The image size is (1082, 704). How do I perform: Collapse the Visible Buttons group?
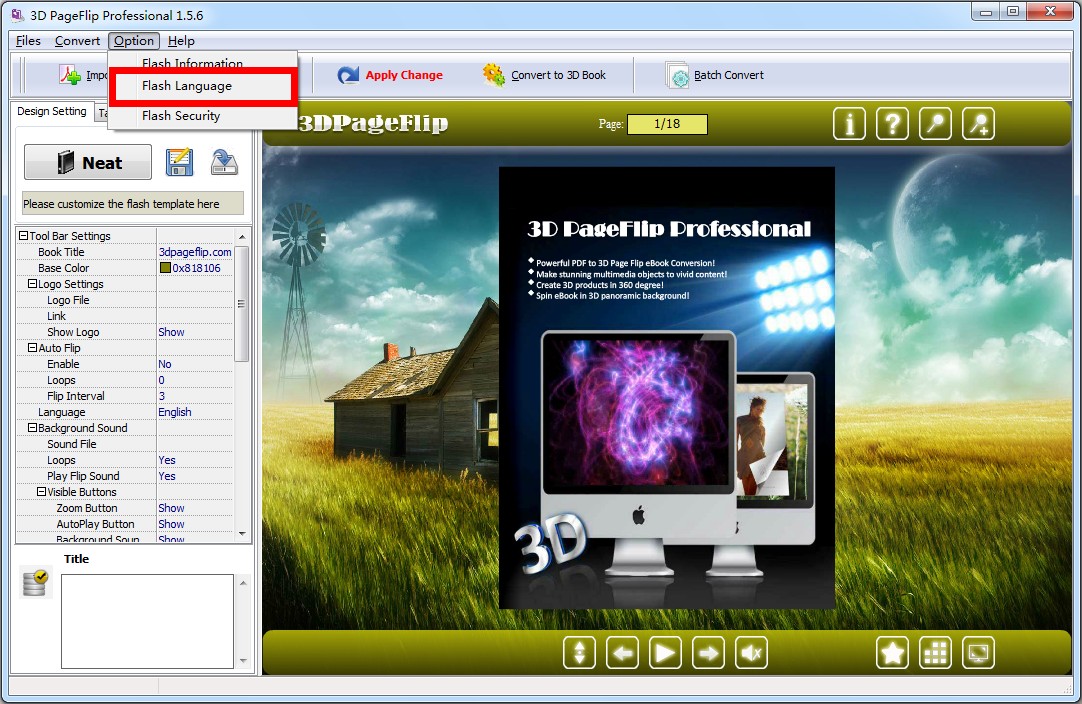tap(41, 491)
